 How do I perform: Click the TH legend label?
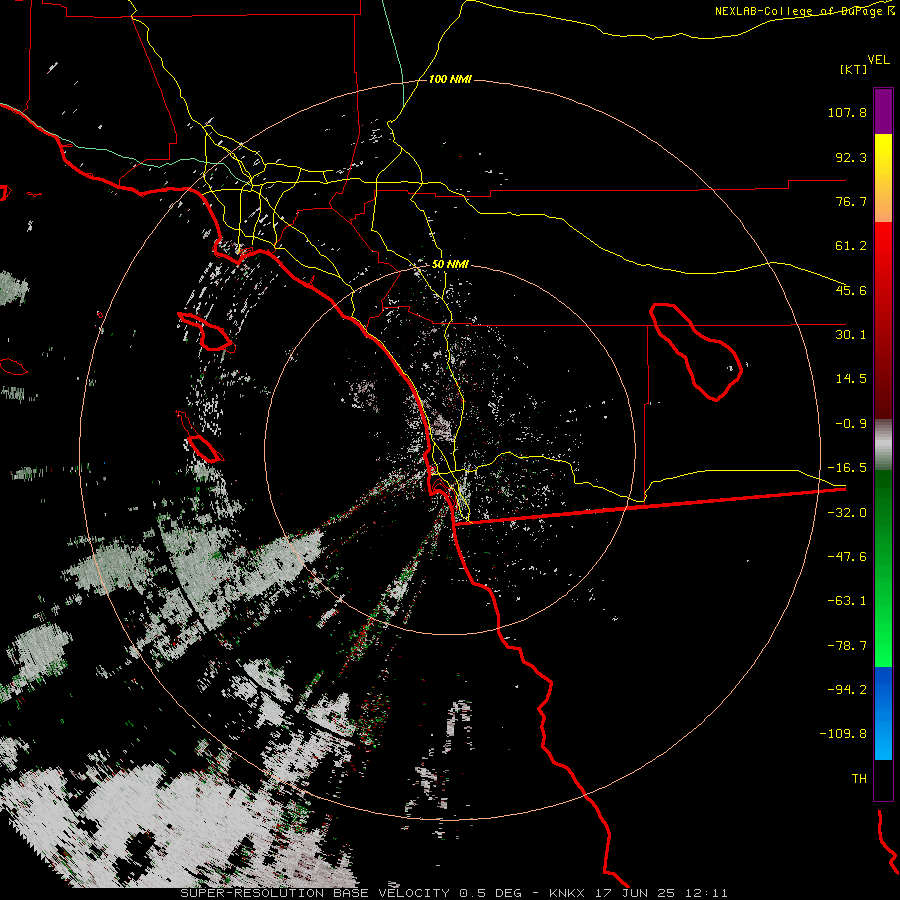click(x=859, y=779)
